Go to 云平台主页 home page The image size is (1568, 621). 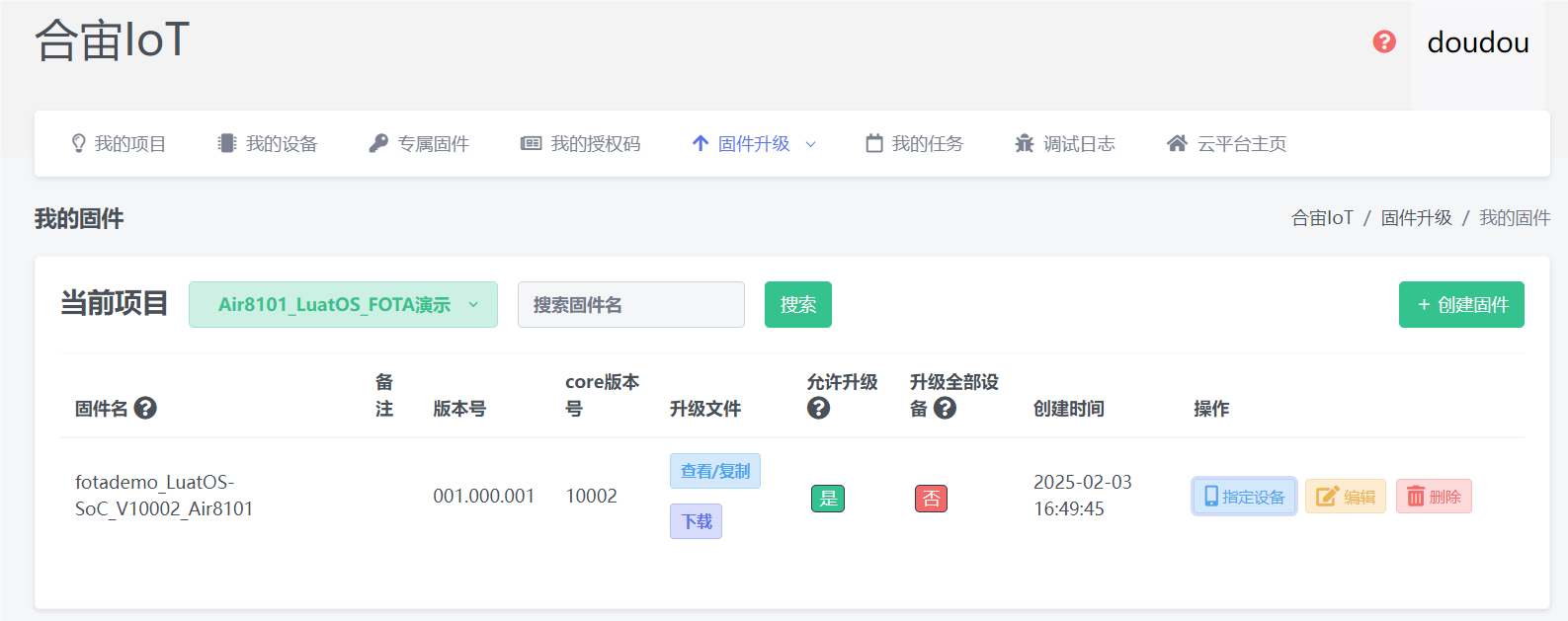pos(1226,144)
